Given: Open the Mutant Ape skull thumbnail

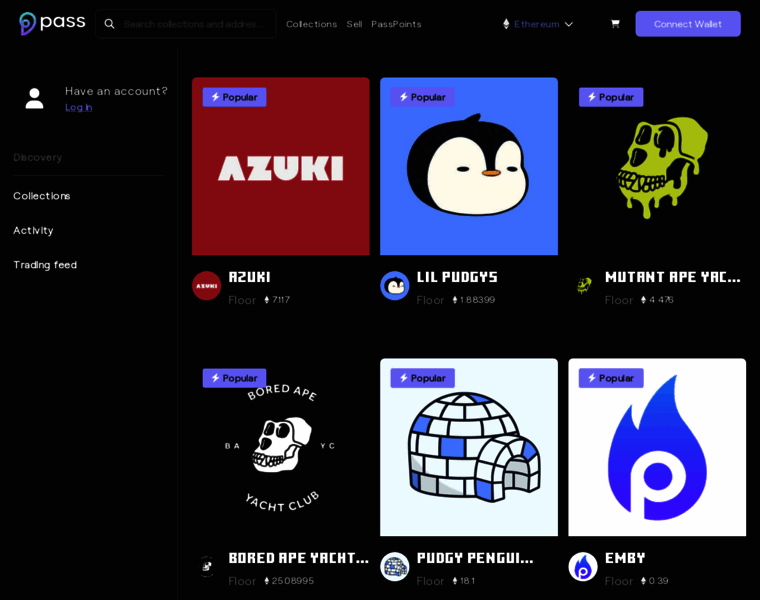Looking at the screenshot, I should [x=657, y=166].
